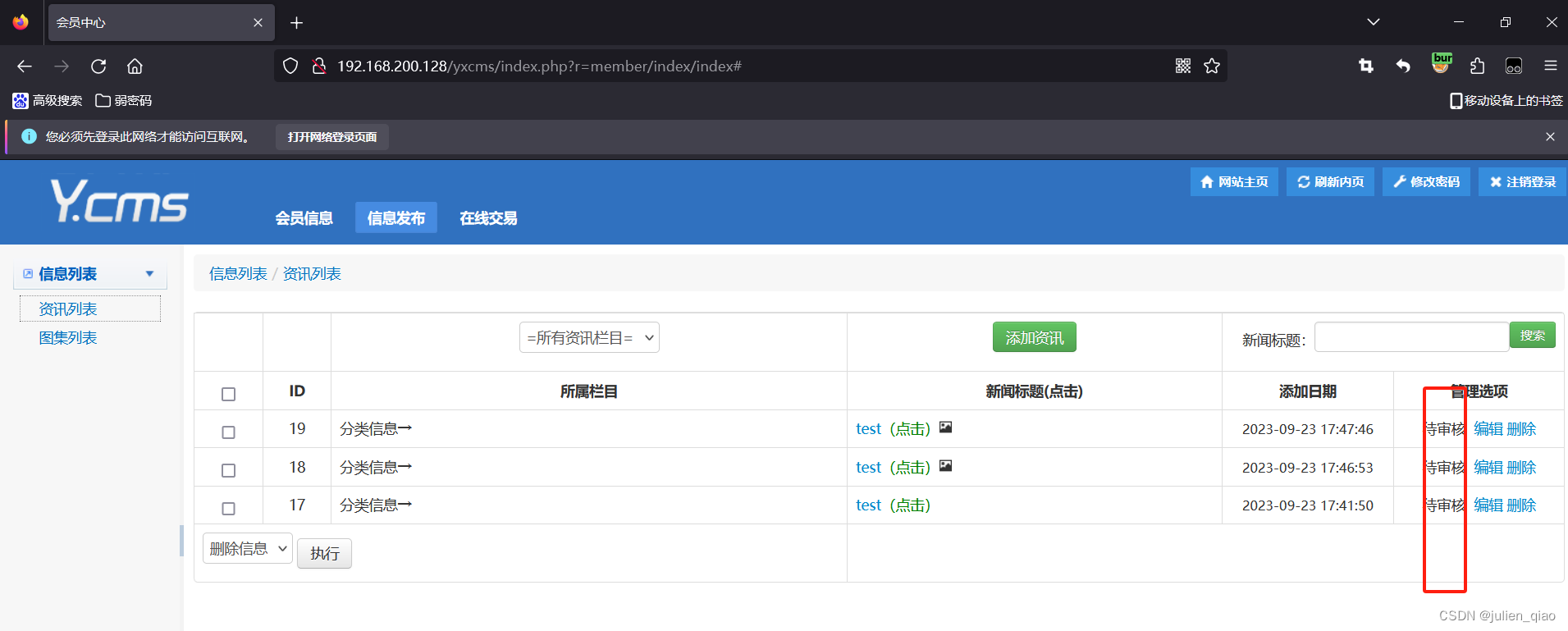Click 删除 for row 19
1568x631 pixels.
click(x=1521, y=429)
